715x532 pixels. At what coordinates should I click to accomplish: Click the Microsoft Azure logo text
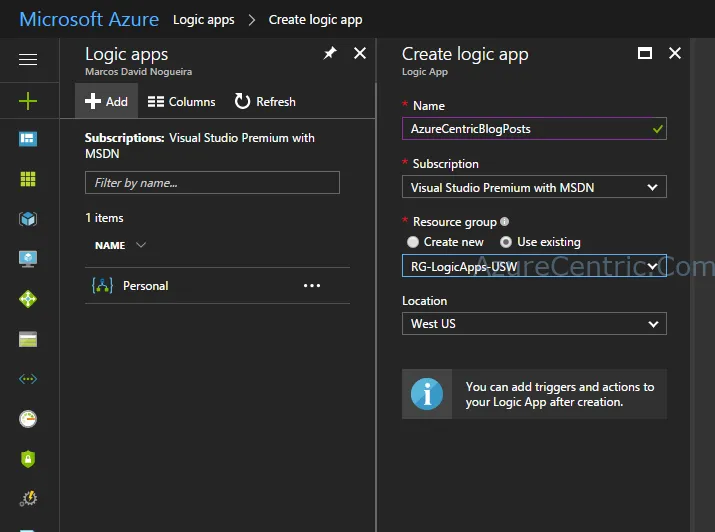[89, 20]
